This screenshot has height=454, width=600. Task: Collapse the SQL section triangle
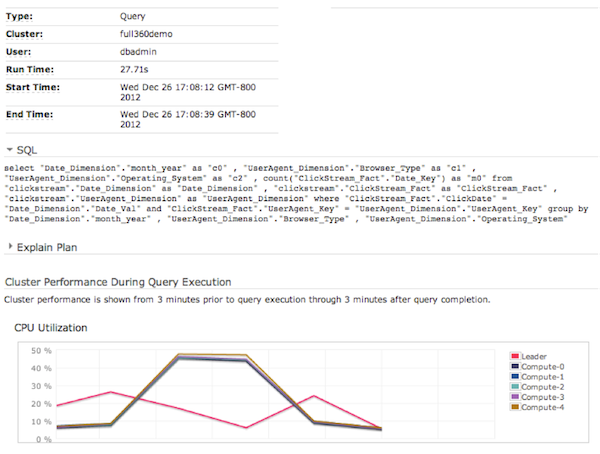(x=10, y=149)
